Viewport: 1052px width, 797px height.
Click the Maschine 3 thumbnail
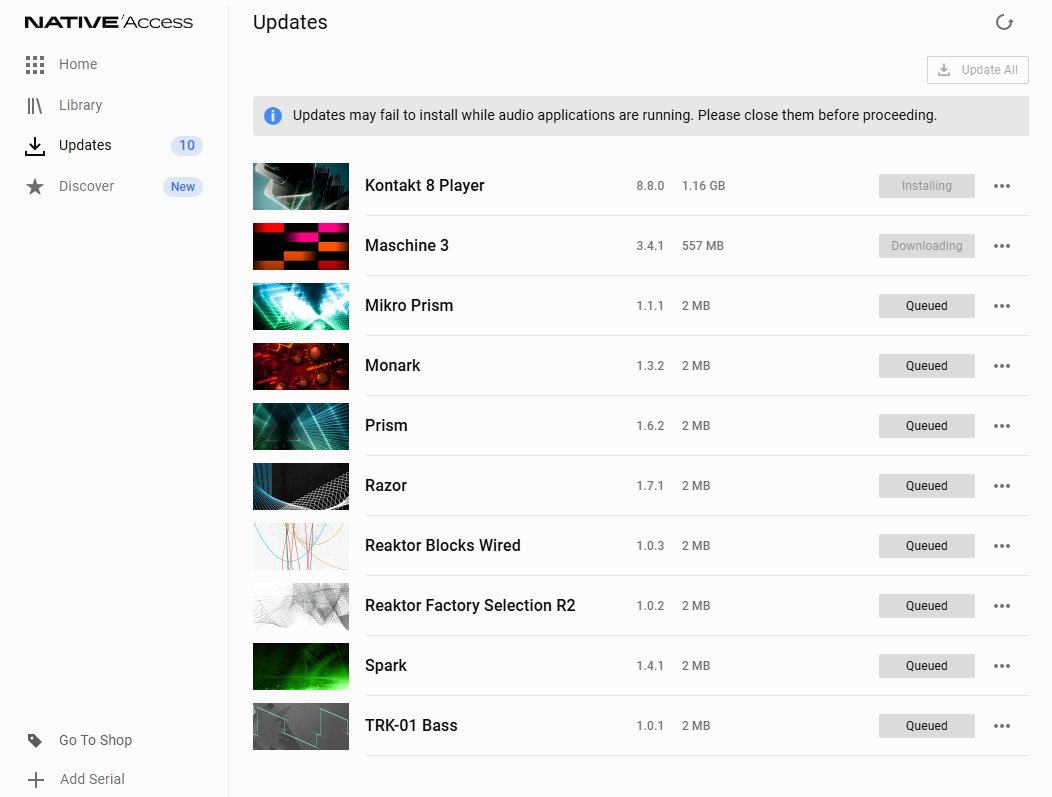coord(301,246)
